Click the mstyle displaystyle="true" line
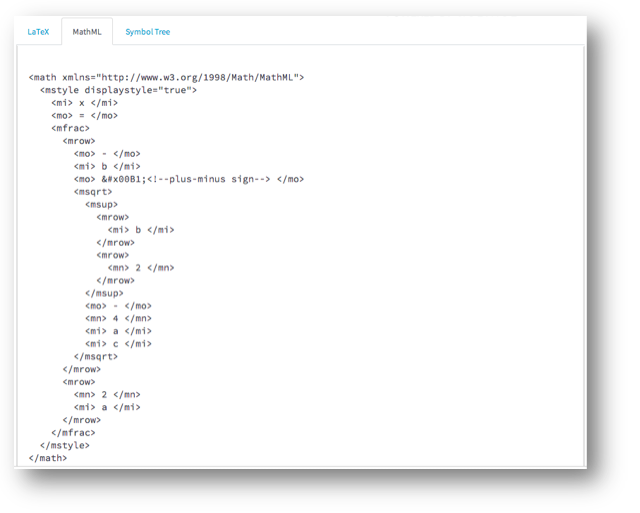This screenshot has height=513, width=640. click(x=118, y=90)
